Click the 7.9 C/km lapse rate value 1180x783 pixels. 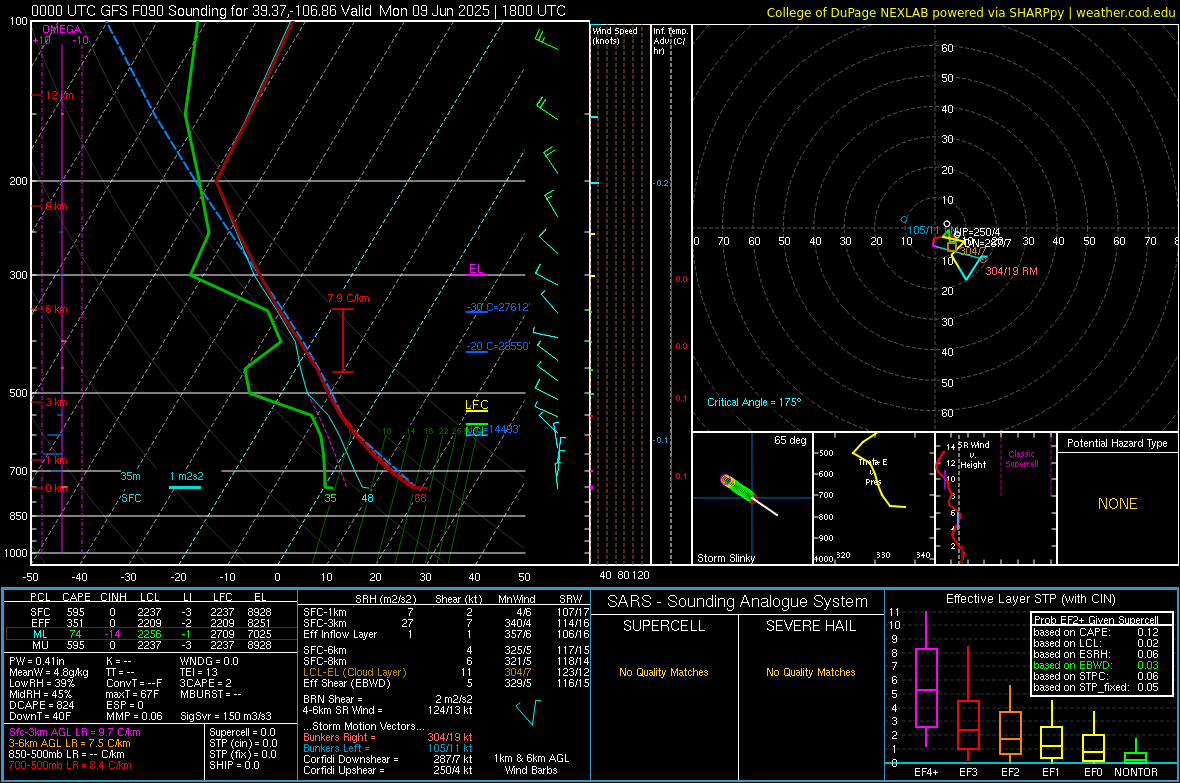(x=348, y=298)
